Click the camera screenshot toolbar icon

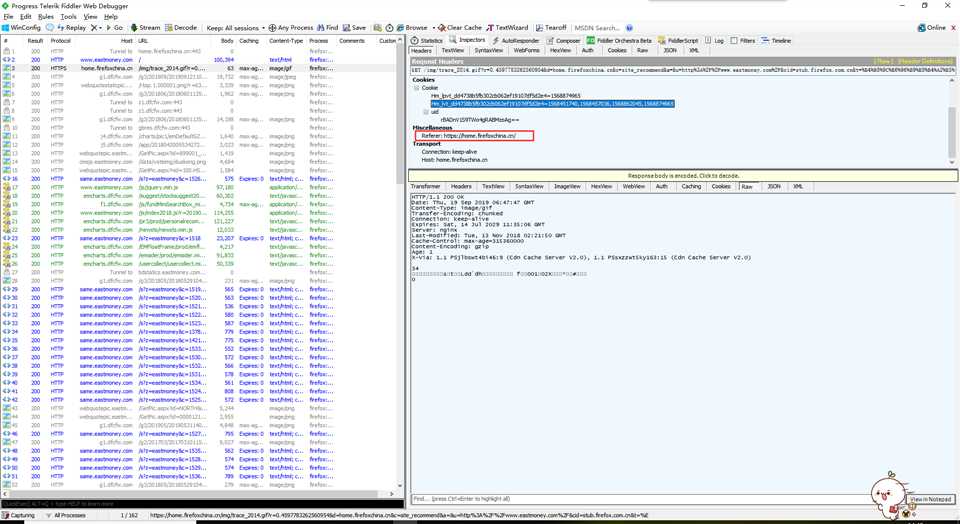tap(378, 28)
